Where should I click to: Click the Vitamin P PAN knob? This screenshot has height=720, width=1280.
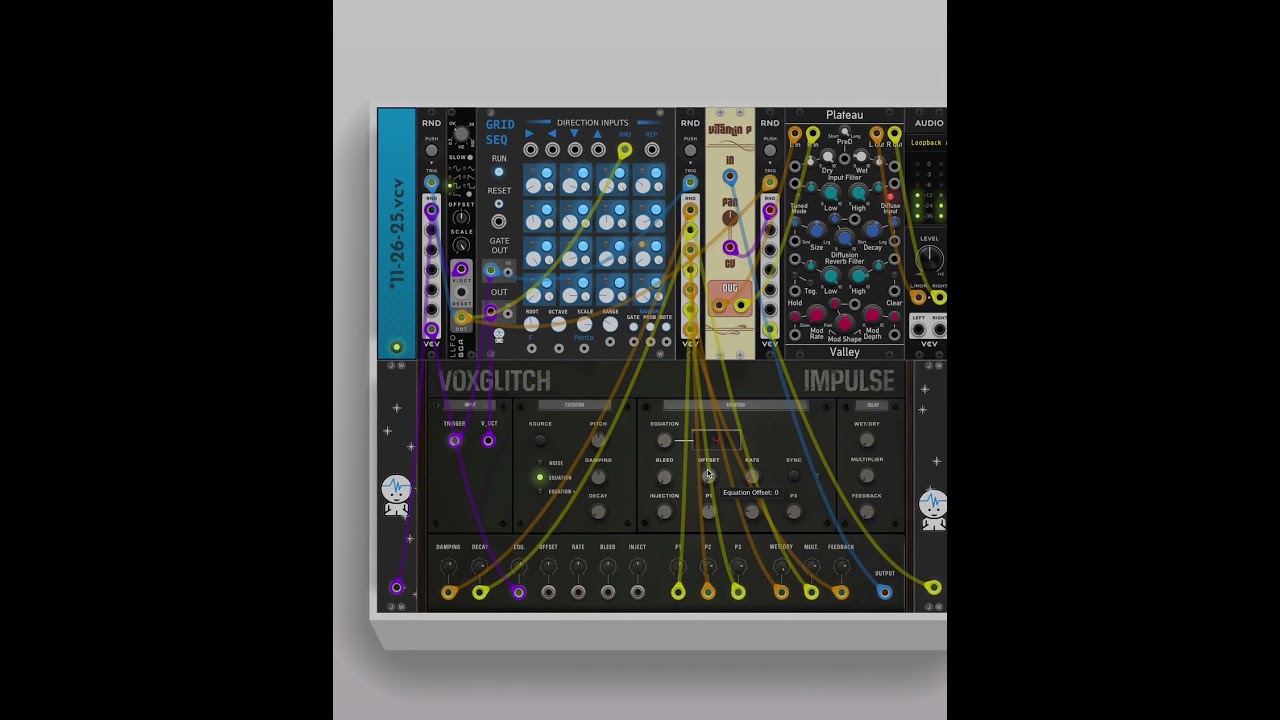(730, 218)
